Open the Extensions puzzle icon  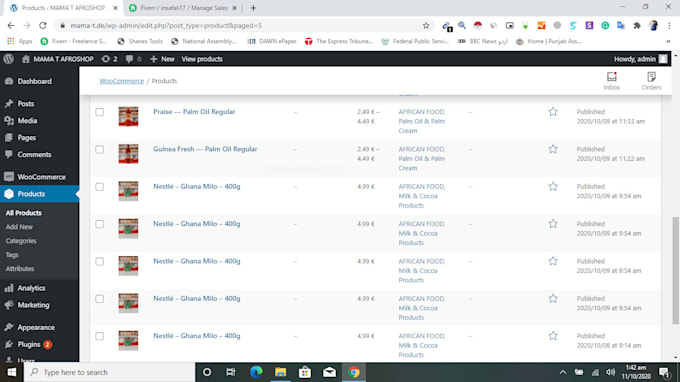coord(637,26)
